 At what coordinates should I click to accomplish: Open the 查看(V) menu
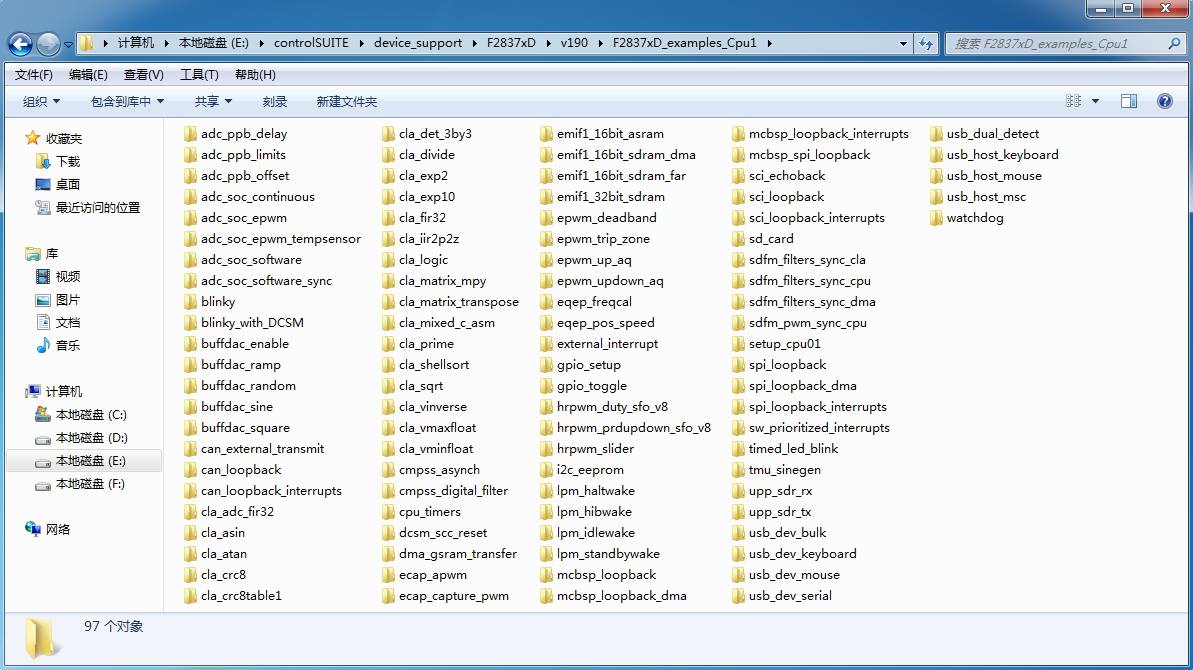click(x=144, y=75)
